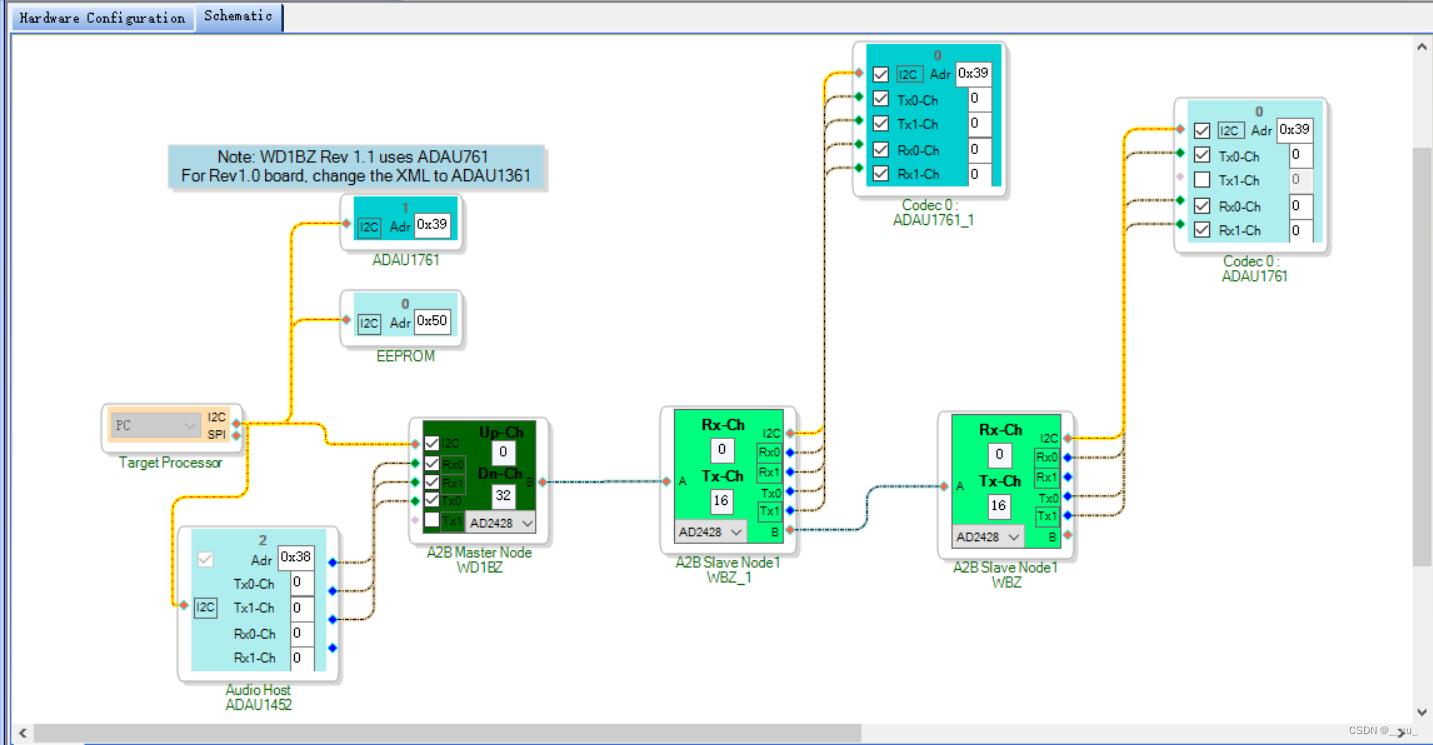Click the Tx-Ch field in slave WBZ
This screenshot has height=745, width=1433.
pos(999,506)
